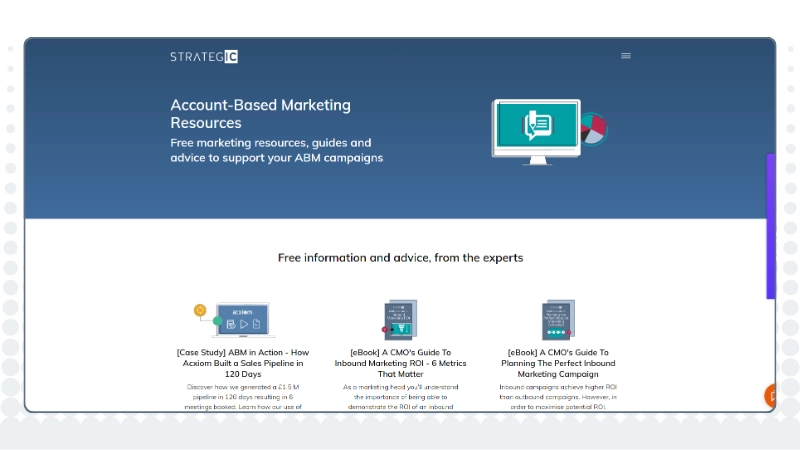The width and height of the screenshot is (800, 450).
Task: Click the Acxiom laptop illustration
Action: pos(243,319)
